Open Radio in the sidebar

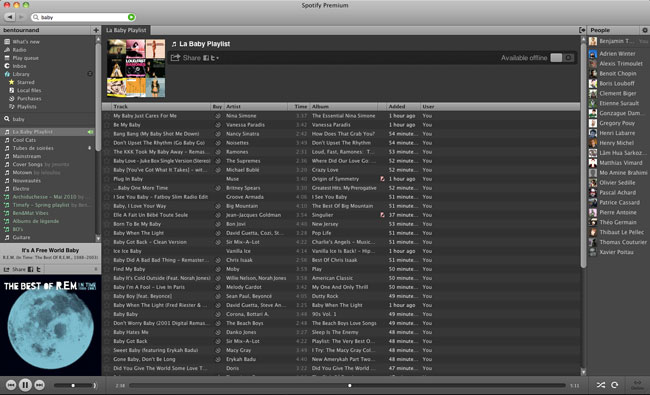[x=19, y=50]
